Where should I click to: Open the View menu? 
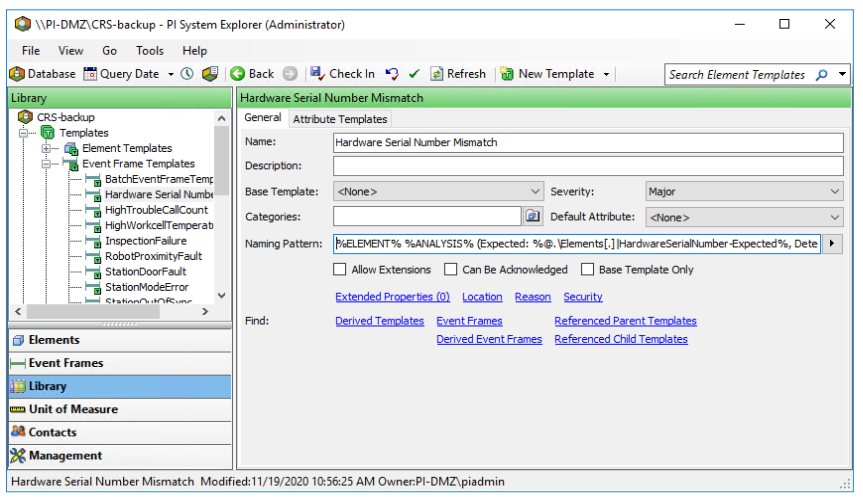tap(70, 51)
